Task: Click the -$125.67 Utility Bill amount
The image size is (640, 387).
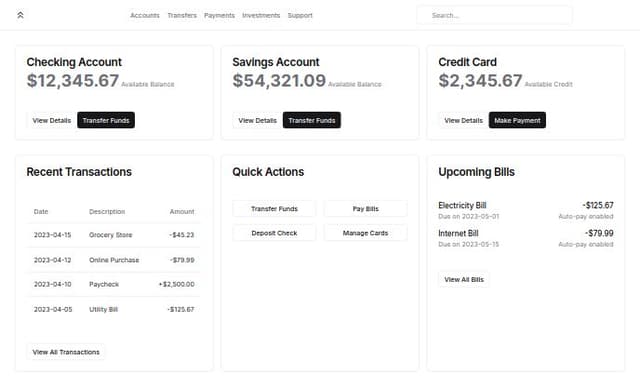Action: (x=180, y=309)
